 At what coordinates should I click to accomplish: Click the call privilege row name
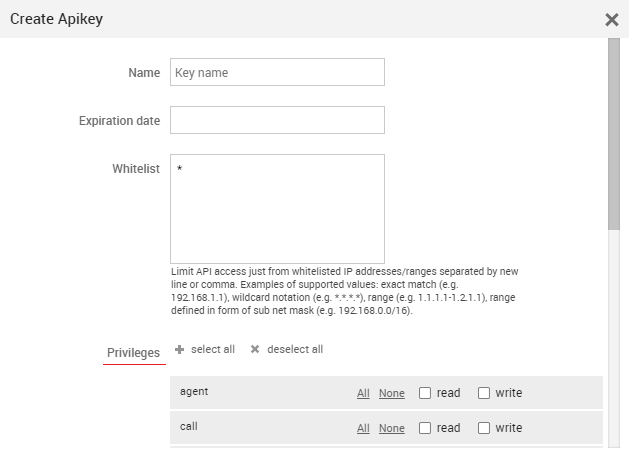click(189, 426)
